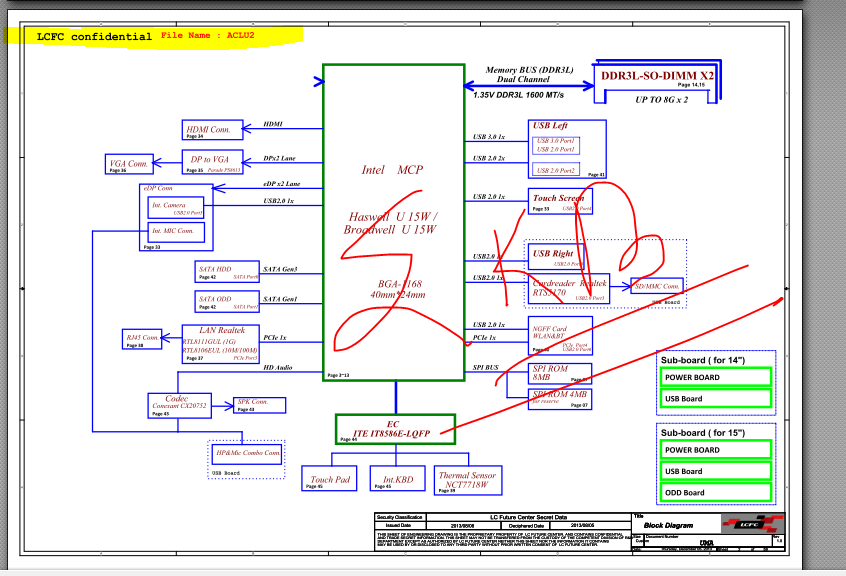Select the 'Intel MCP' title text
The height and width of the screenshot is (576, 846).
coord(392,170)
